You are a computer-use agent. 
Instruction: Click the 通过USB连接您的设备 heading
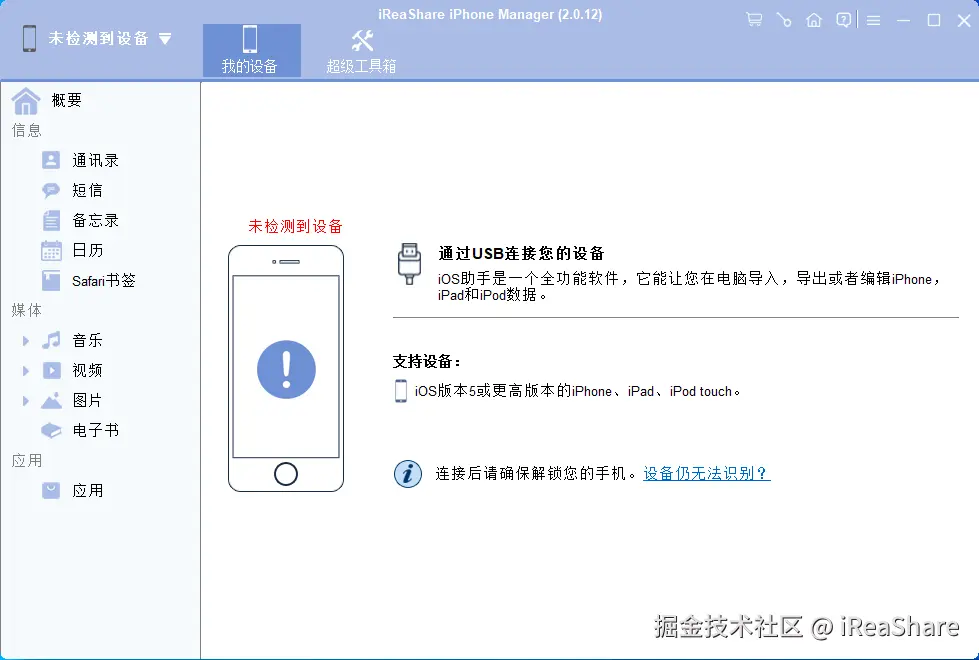click(x=521, y=253)
